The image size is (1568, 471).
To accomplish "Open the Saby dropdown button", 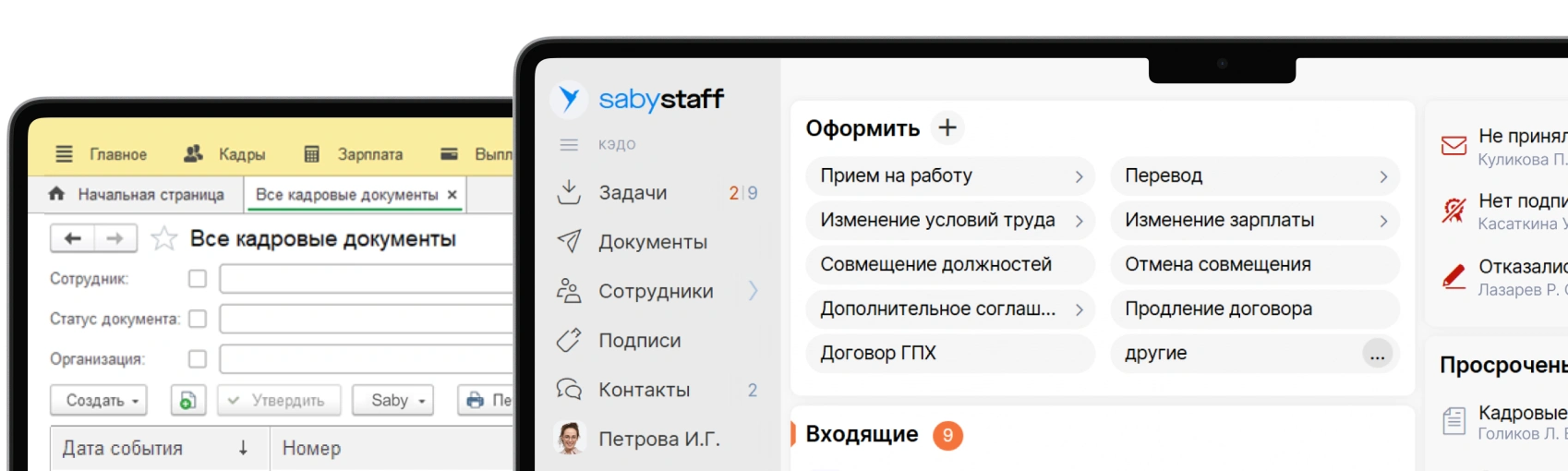I will (393, 400).
